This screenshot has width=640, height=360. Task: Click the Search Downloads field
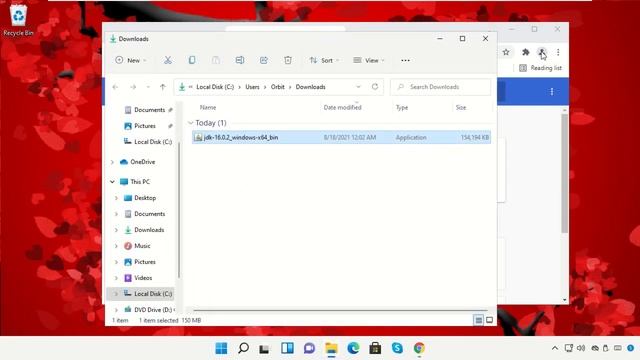440,87
